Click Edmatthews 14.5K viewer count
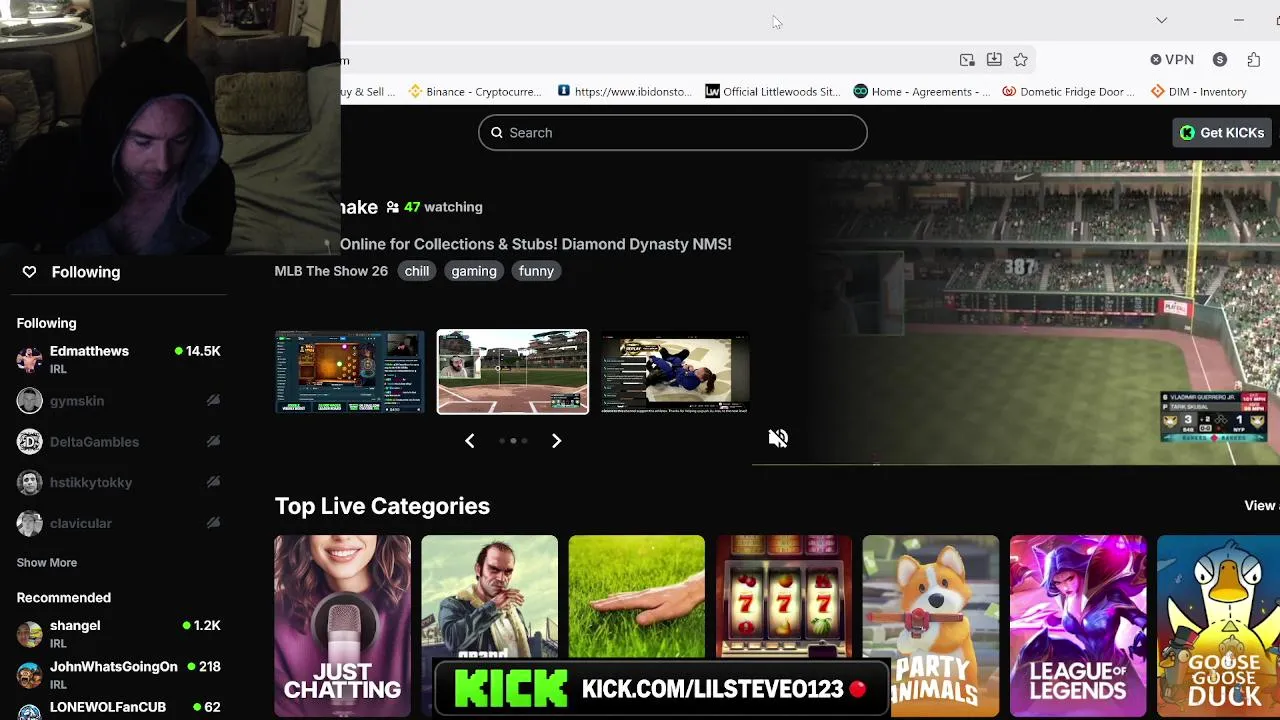1280x720 pixels. pyautogui.click(x=197, y=351)
